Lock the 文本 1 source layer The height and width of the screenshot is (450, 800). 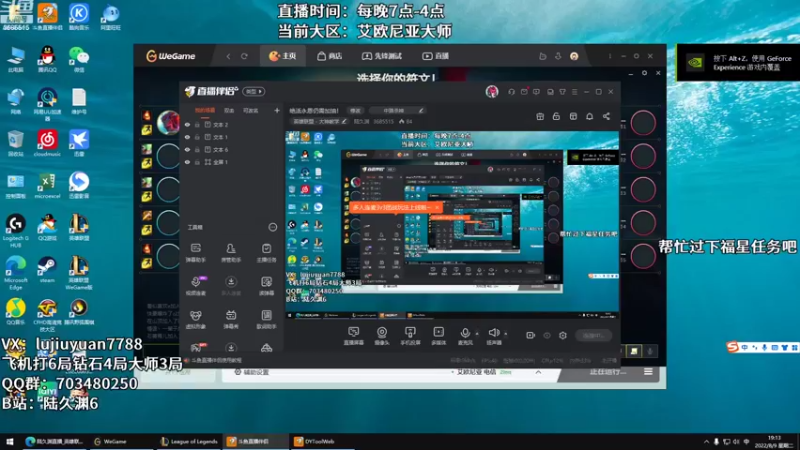coord(197,137)
